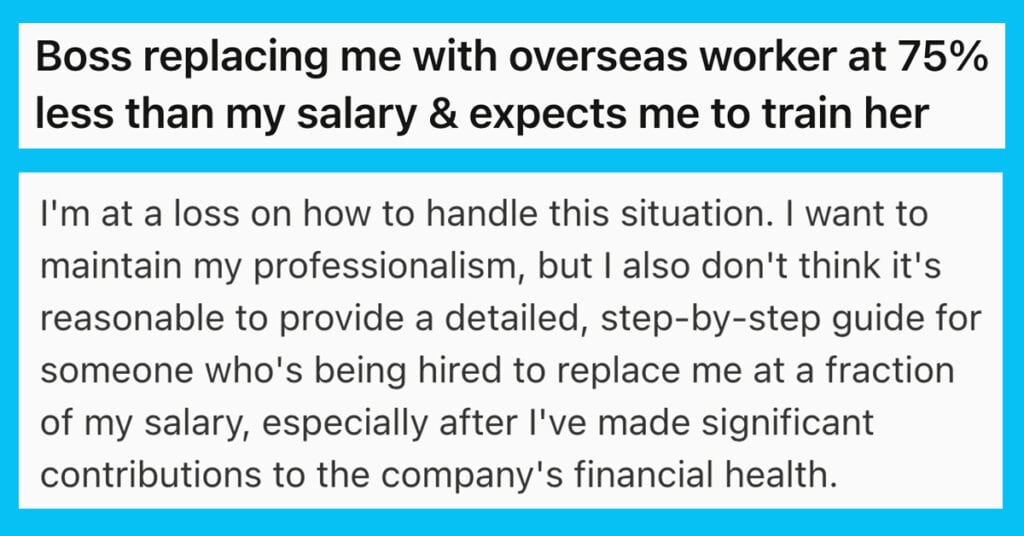Image resolution: width=1024 pixels, height=536 pixels.
Task: Click the bold post title heading
Action: 511,85
